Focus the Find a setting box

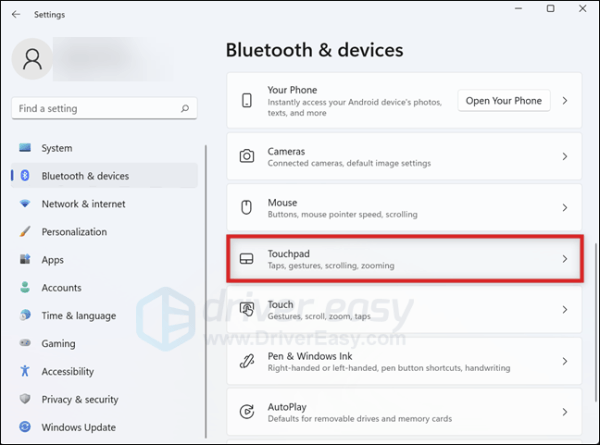click(104, 108)
